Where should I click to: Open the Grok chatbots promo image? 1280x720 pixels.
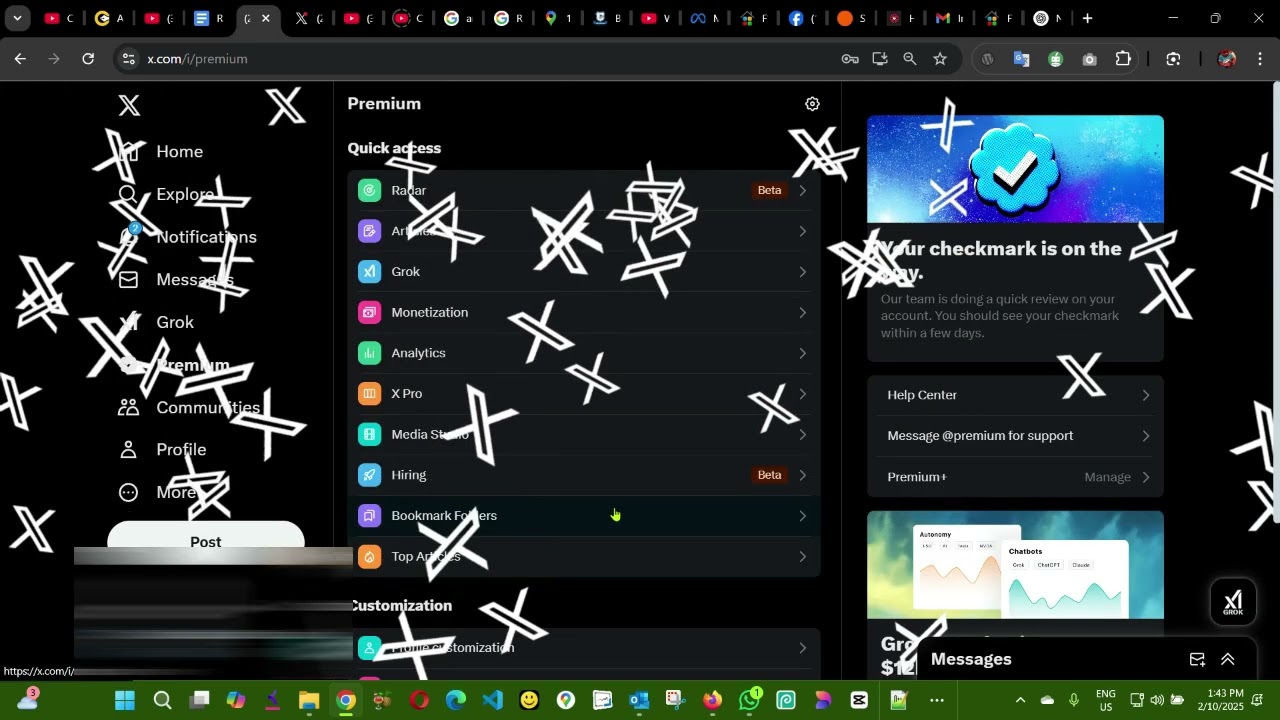[x=1015, y=565]
